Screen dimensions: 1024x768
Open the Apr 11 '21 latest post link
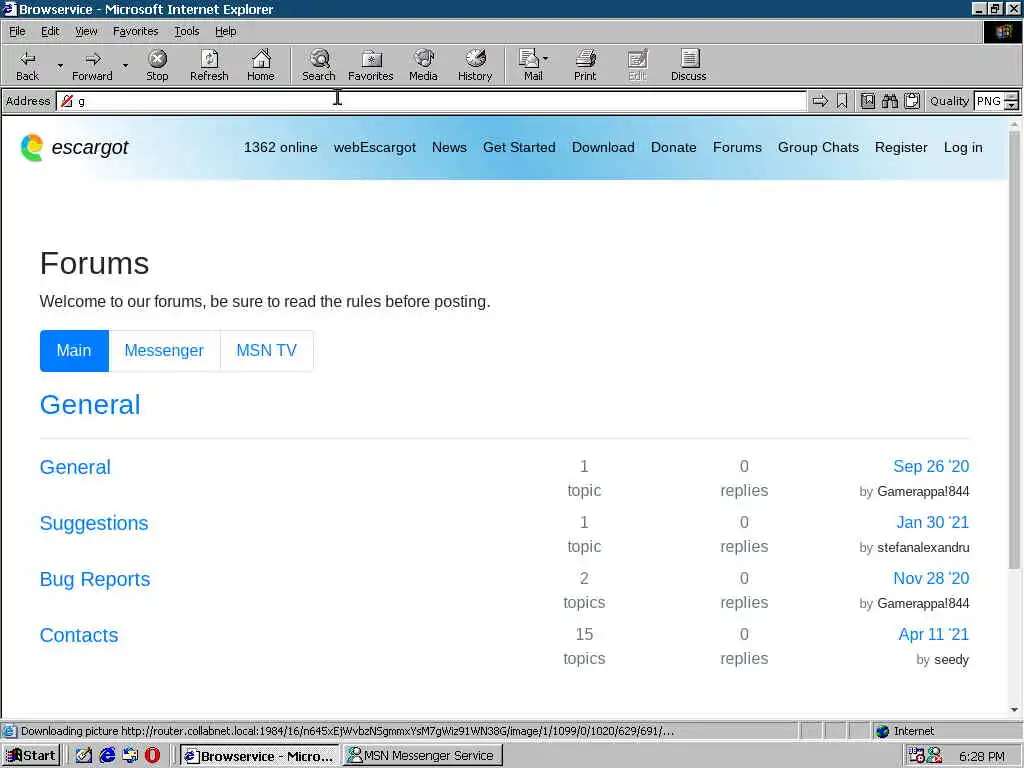tap(934, 634)
